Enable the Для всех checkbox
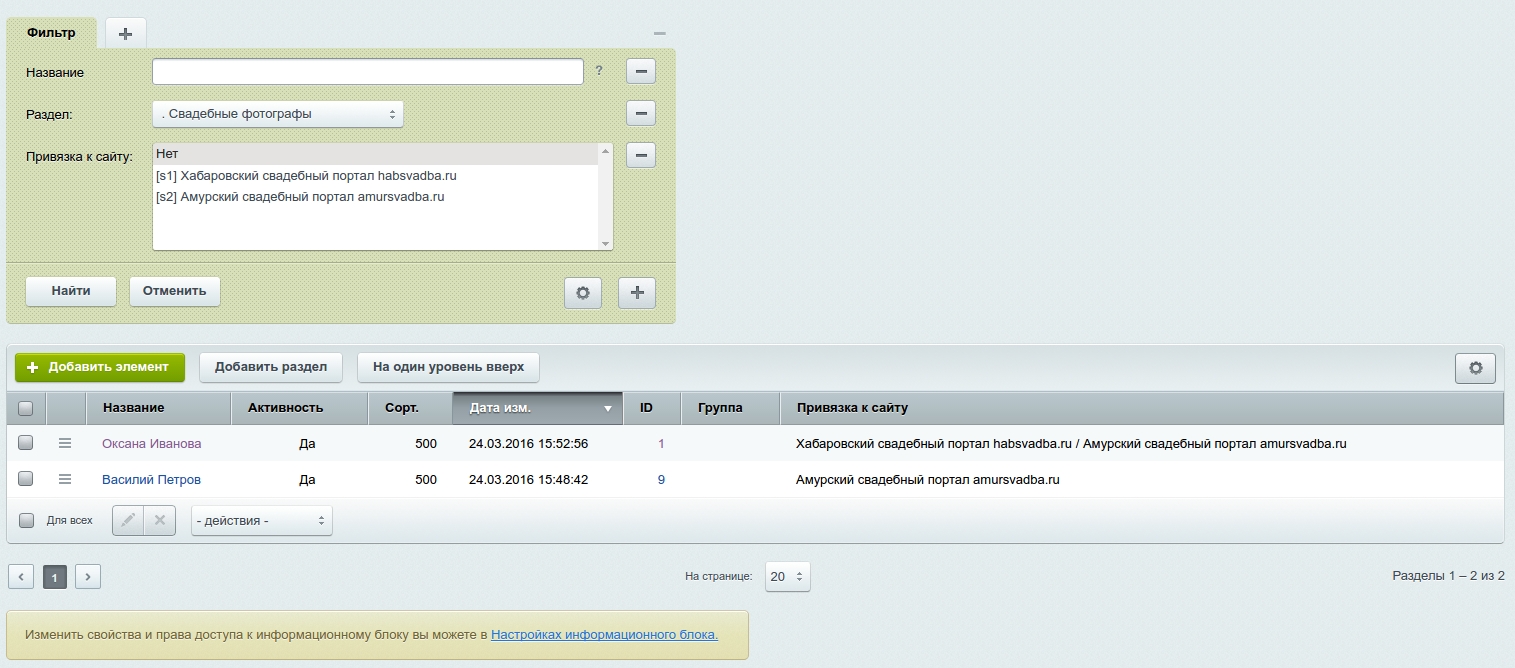The width and height of the screenshot is (1515, 668). [x=26, y=520]
